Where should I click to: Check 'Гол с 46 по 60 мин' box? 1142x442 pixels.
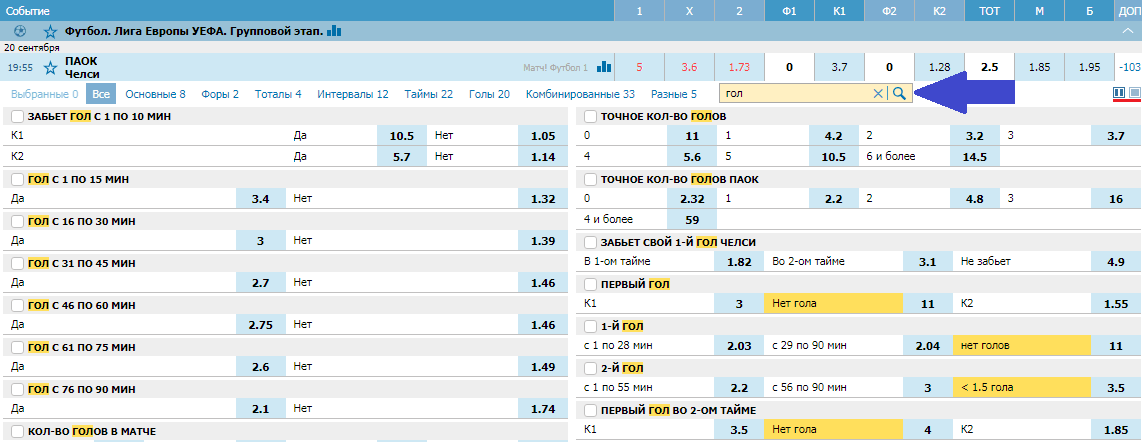17,306
